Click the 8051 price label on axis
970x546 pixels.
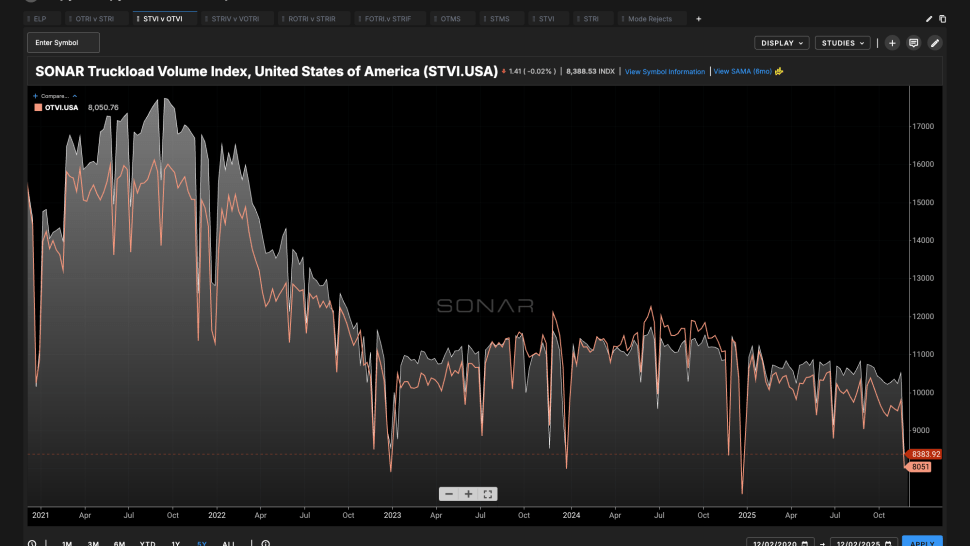tap(919, 467)
